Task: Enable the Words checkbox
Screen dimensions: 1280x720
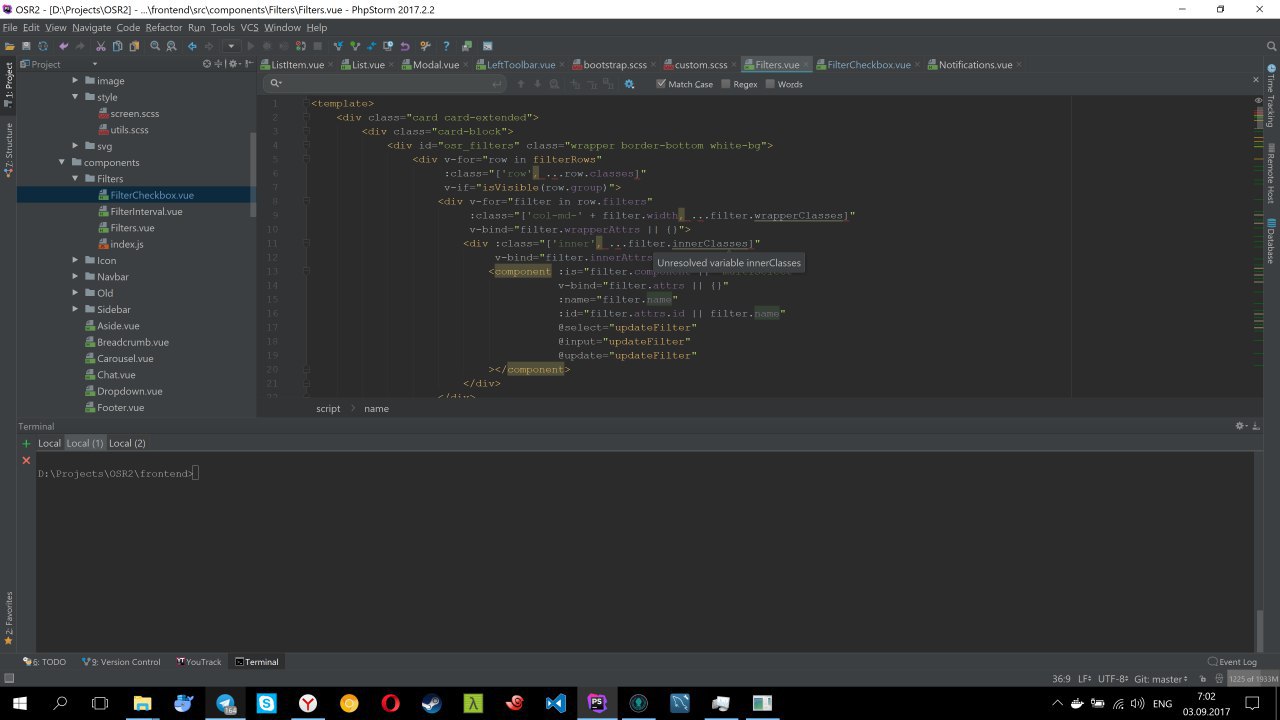Action: (x=770, y=84)
